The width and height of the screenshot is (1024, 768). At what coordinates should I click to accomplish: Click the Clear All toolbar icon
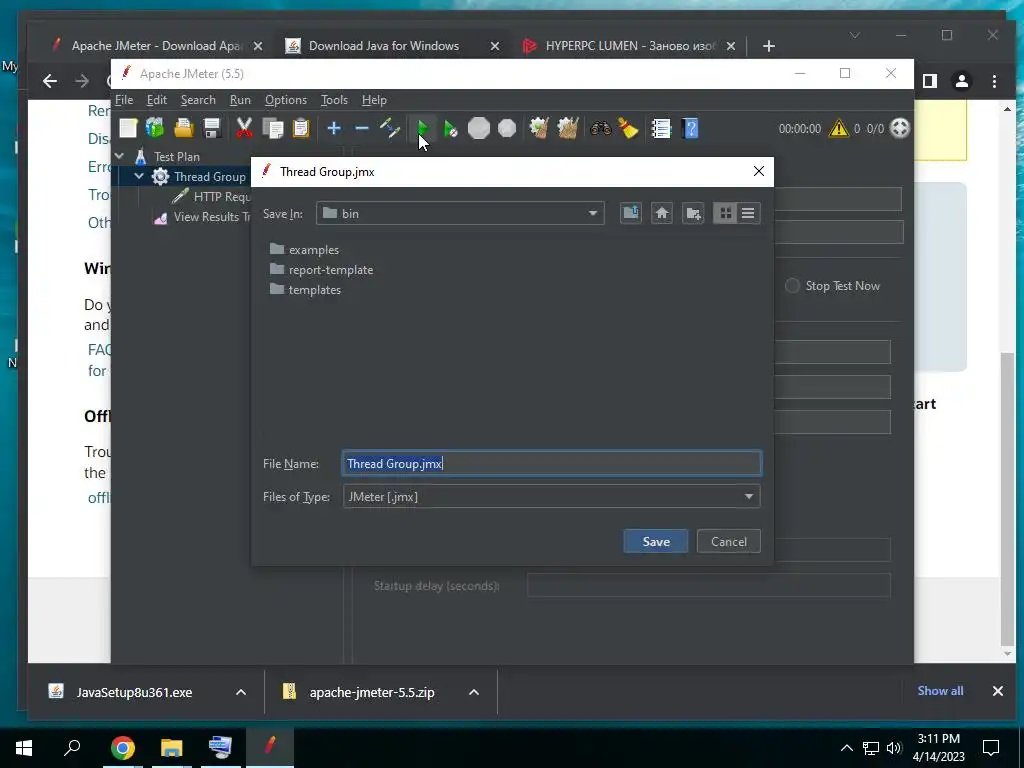click(568, 128)
